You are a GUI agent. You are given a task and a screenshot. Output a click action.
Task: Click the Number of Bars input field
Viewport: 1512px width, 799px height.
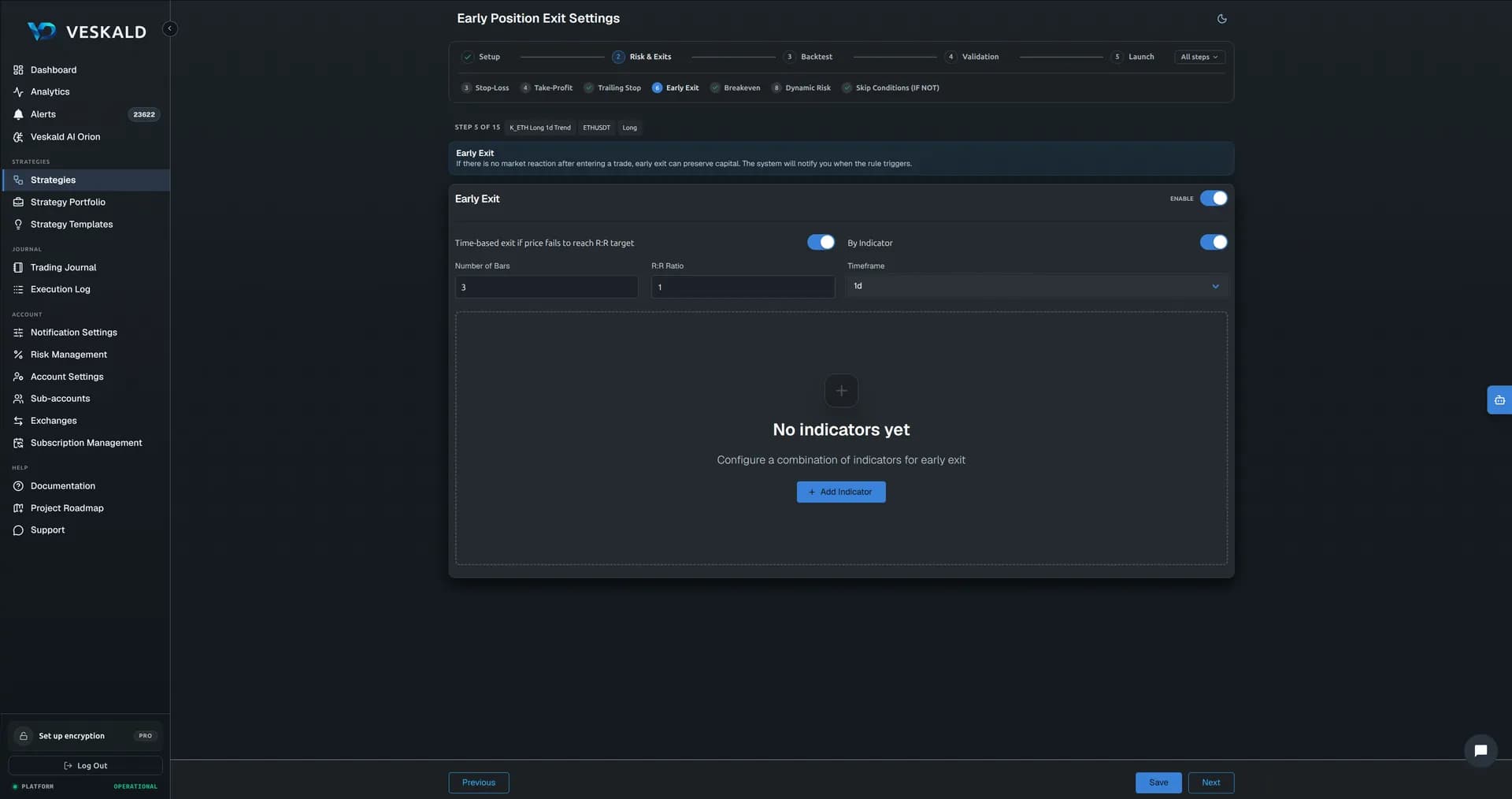pos(547,287)
